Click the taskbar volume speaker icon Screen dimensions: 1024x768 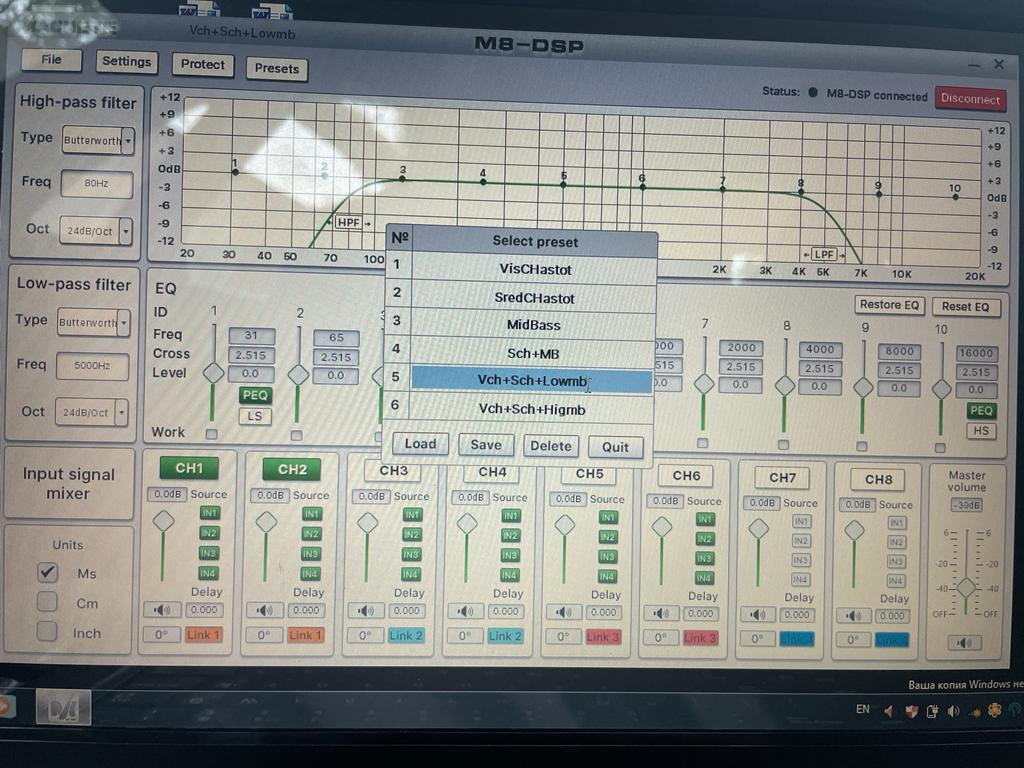953,711
